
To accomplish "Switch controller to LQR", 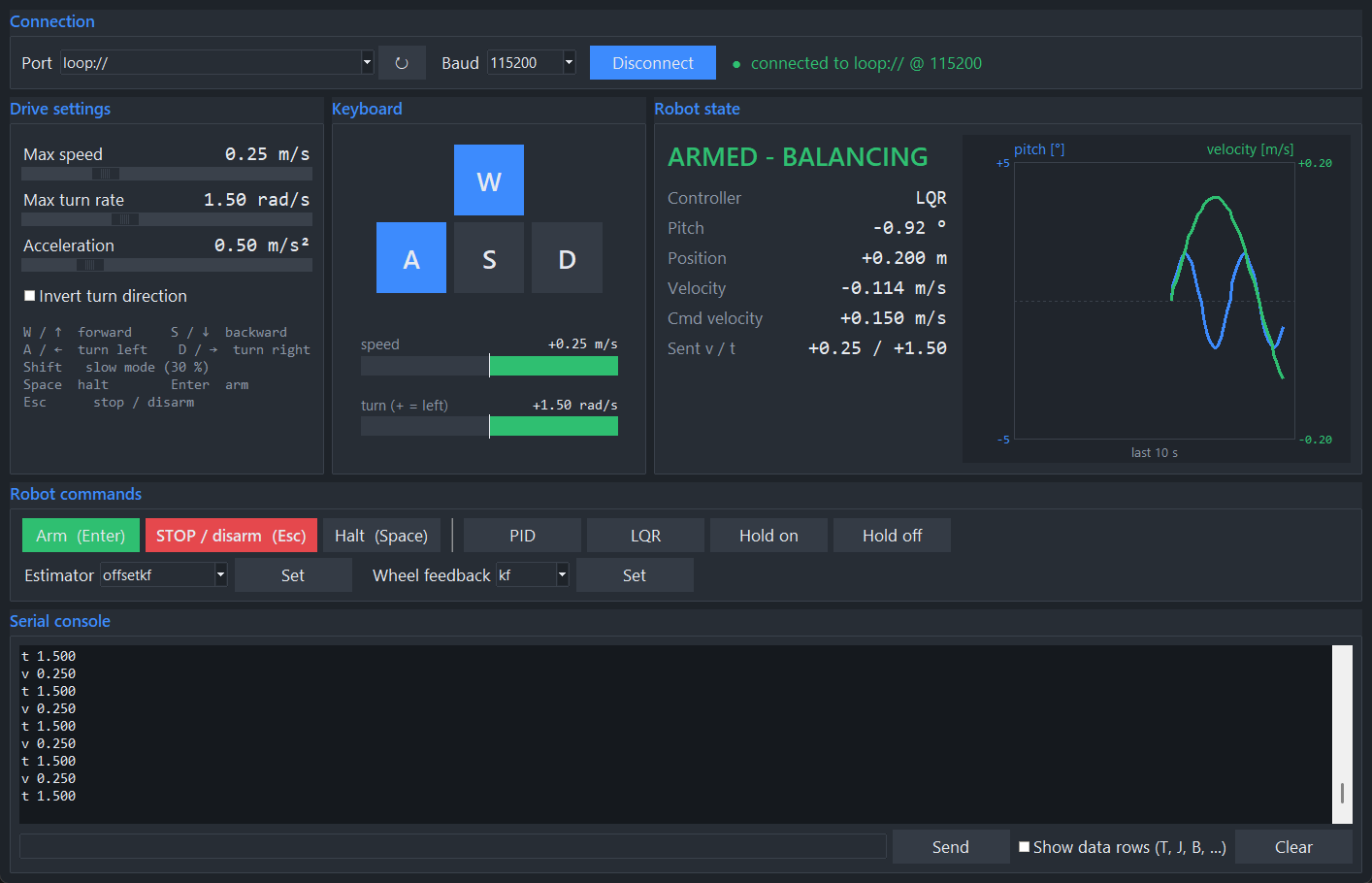I will (x=645, y=536).
